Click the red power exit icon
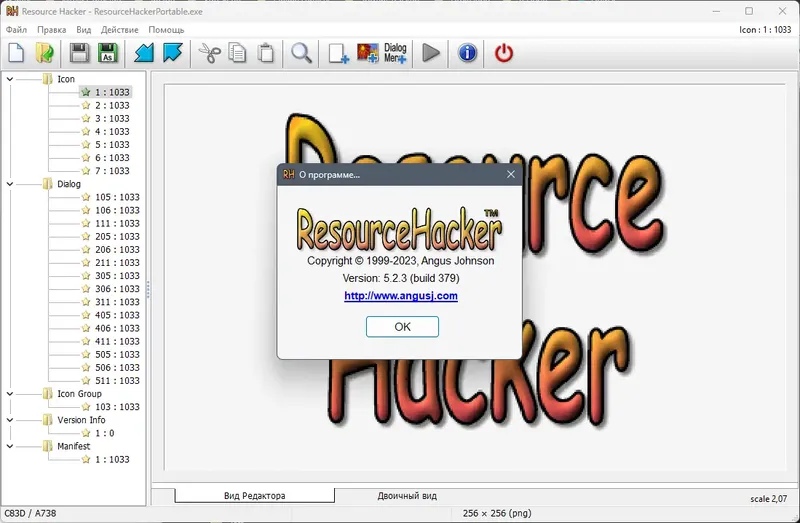800x523 pixels. click(504, 53)
